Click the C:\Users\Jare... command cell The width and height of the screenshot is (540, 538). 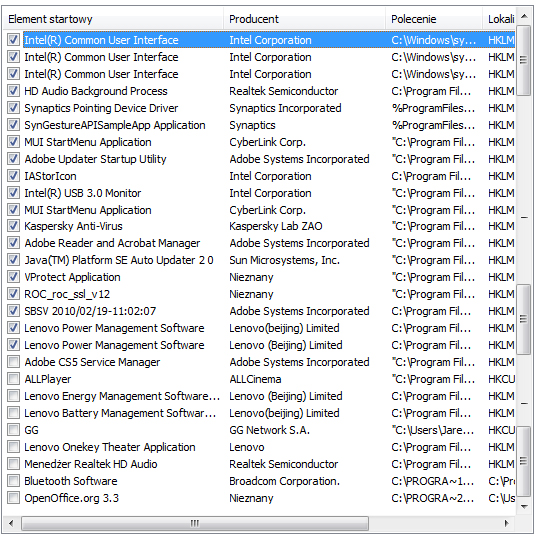433,430
